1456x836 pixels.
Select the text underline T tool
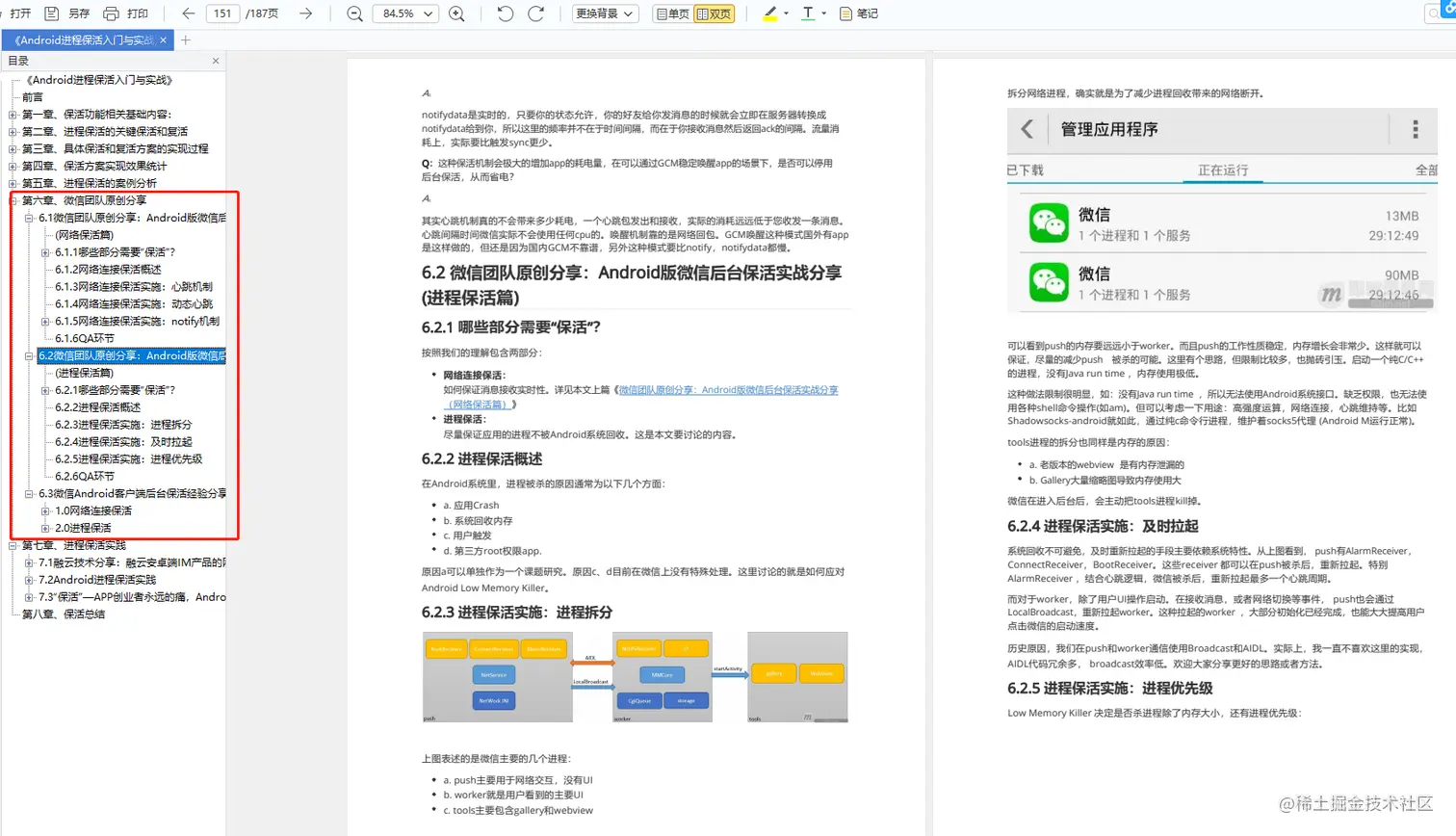pos(808,13)
